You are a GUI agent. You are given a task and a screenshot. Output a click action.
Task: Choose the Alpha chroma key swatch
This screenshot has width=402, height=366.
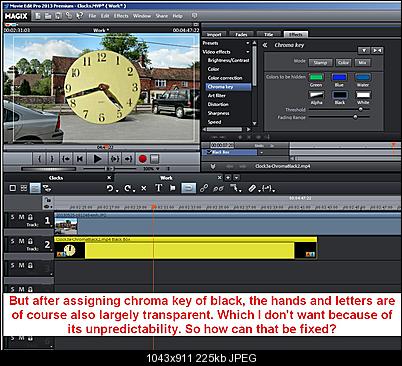(316, 95)
